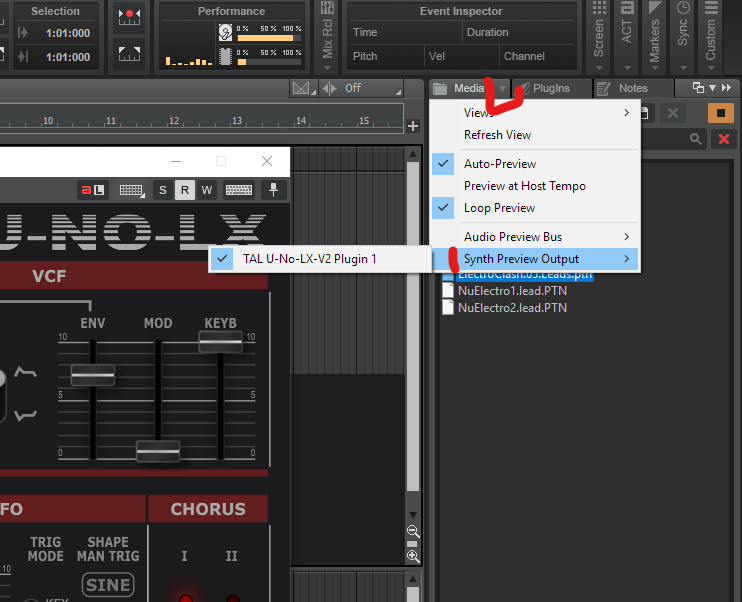Open the browser options triangle dropdown
The image size is (742, 602).
click(x=712, y=88)
